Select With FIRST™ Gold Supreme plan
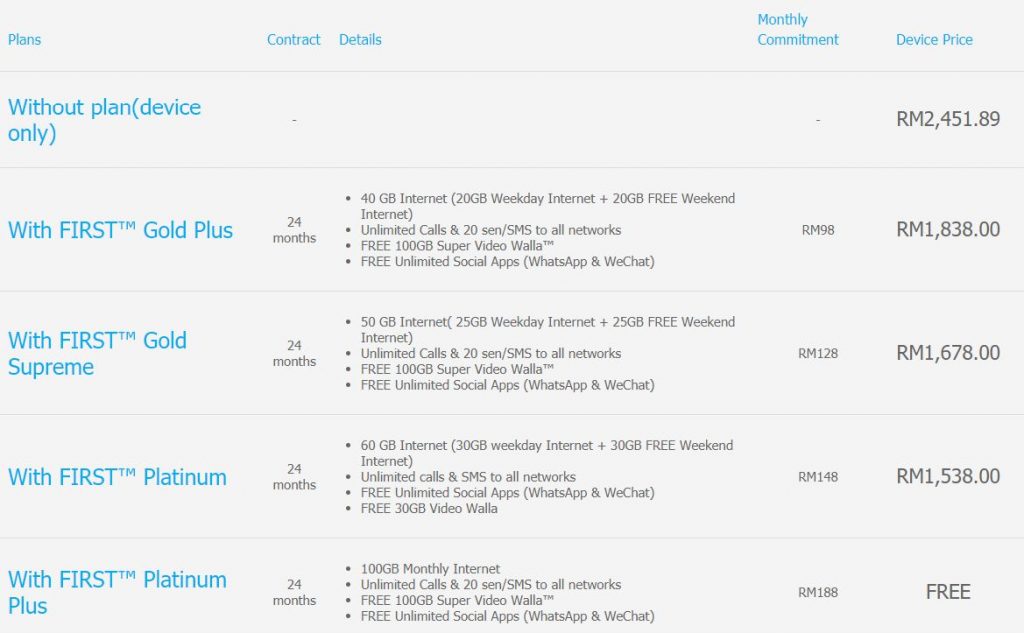The image size is (1024, 633). [x=97, y=353]
